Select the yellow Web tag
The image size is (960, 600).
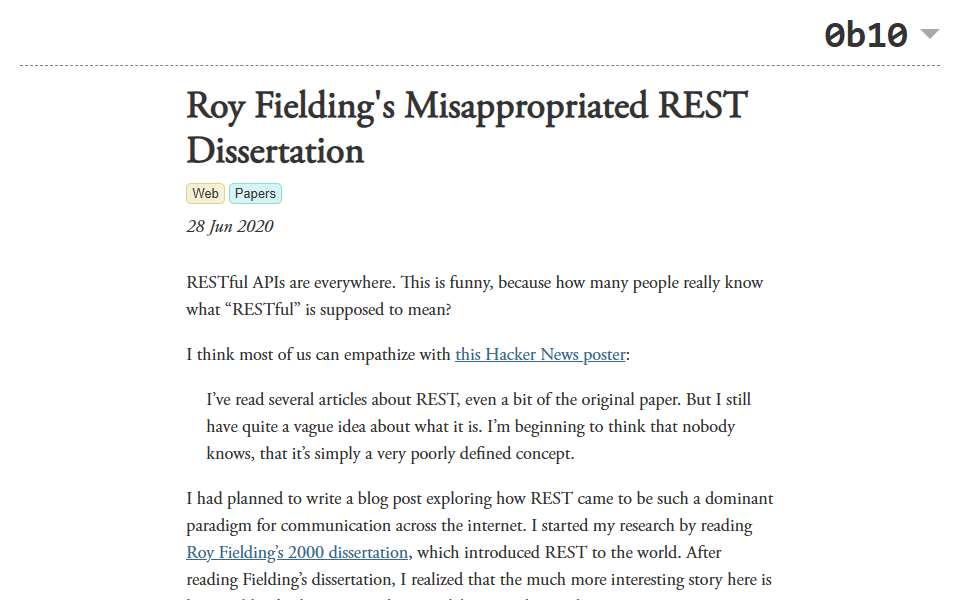tap(205, 193)
